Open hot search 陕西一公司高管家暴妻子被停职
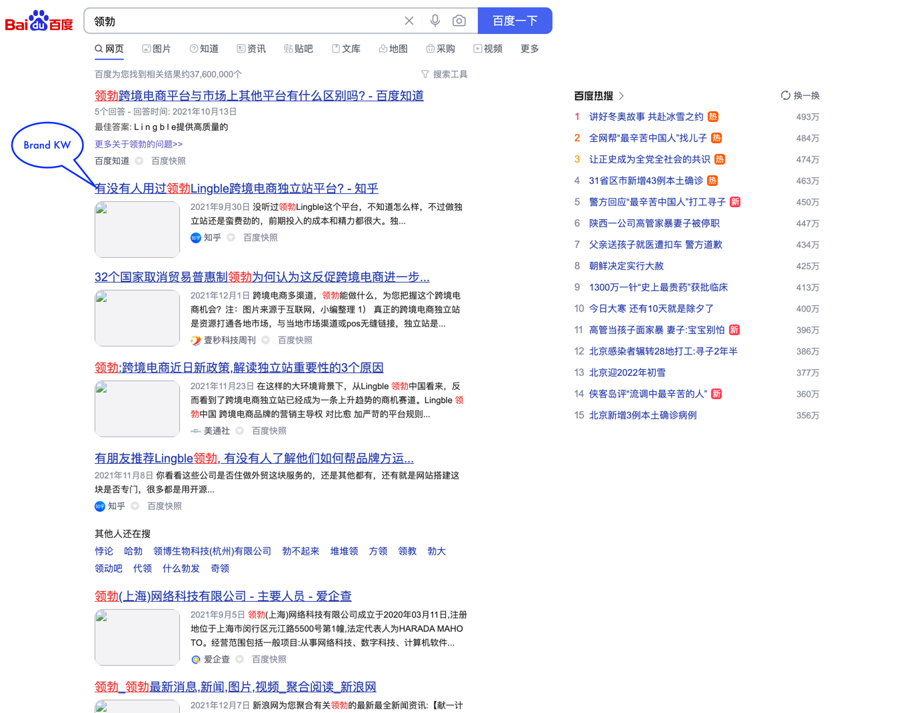 click(x=655, y=223)
